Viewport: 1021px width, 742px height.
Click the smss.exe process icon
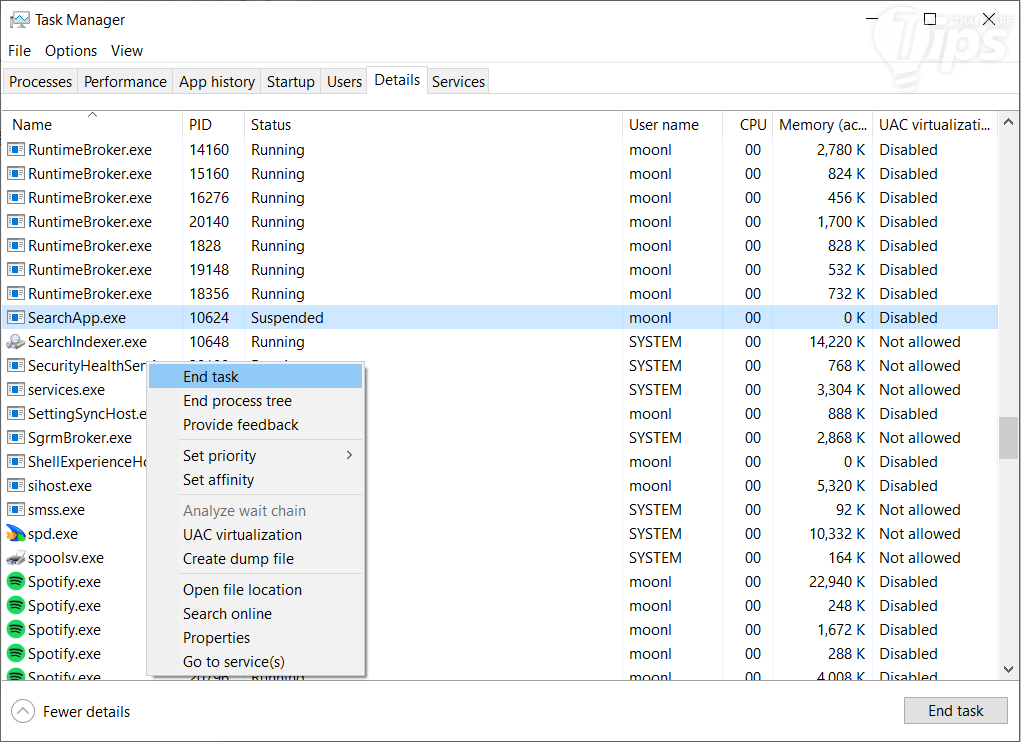[16, 510]
